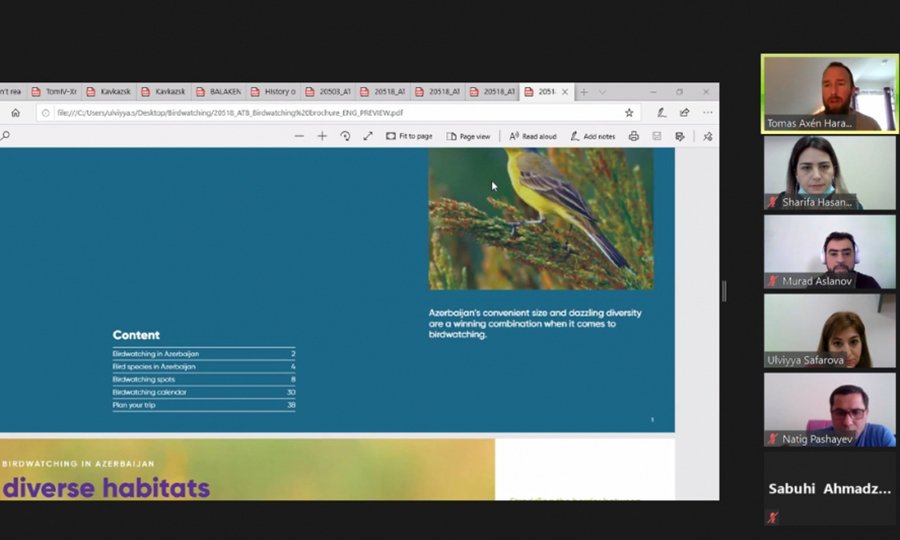The width and height of the screenshot is (900, 540).
Task: Click 'Birdwatching spots' contents entry
Action: [204, 379]
